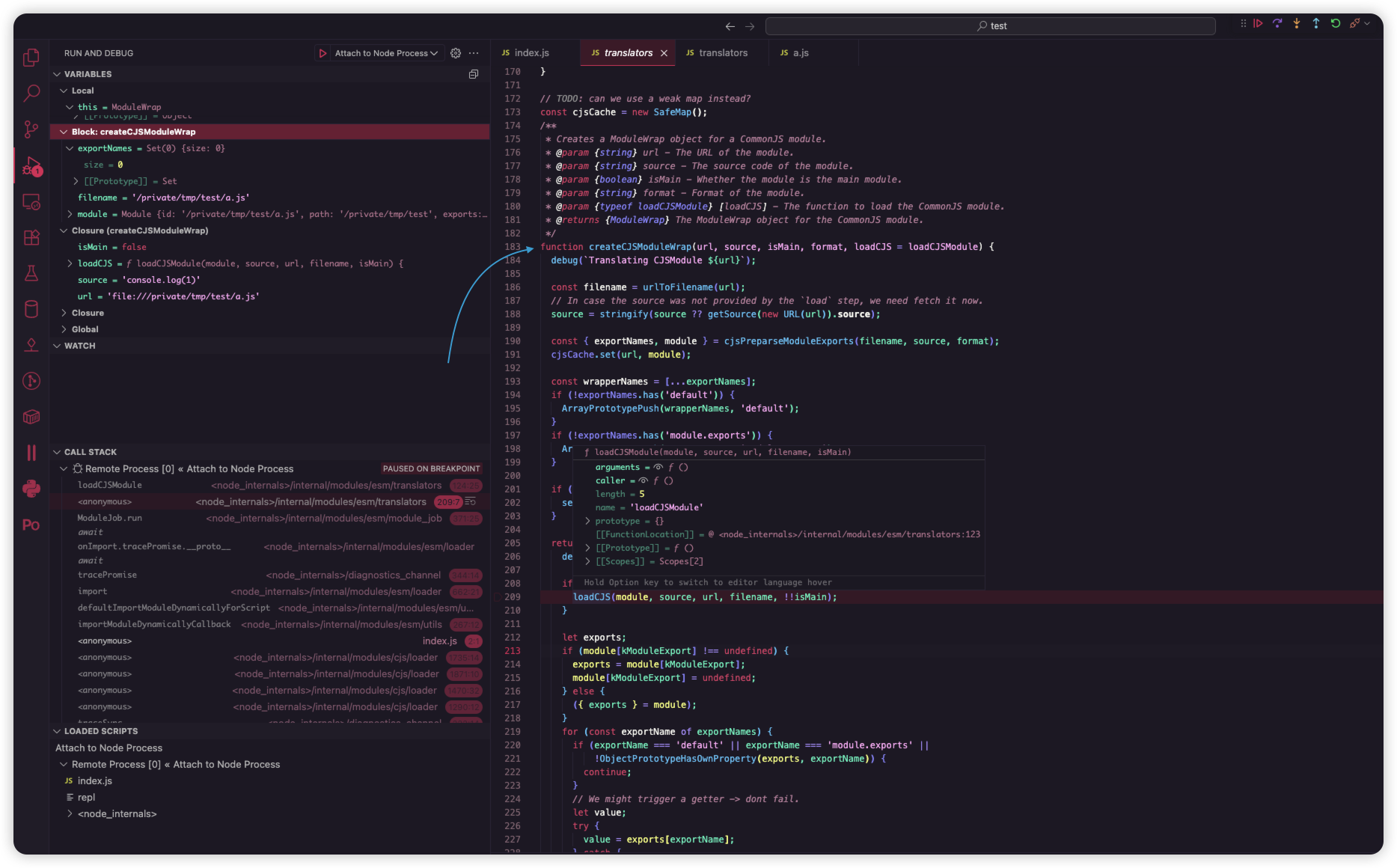The width and height of the screenshot is (1397, 868).
Task: Collapse the LOADED SCRIPTS section
Action: tap(57, 731)
